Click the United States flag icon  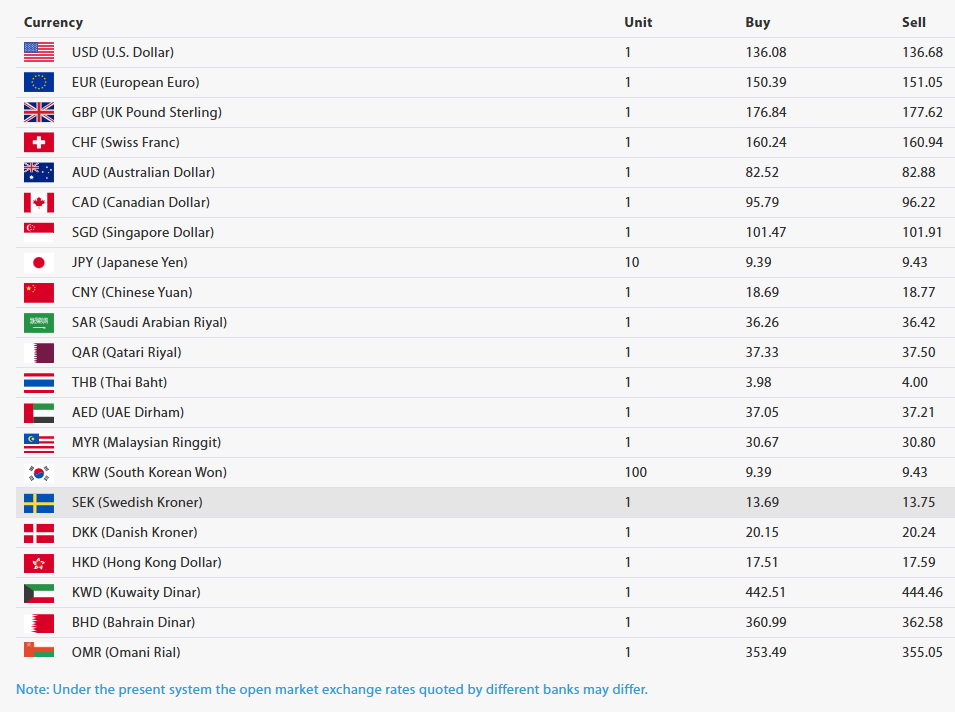click(39, 52)
